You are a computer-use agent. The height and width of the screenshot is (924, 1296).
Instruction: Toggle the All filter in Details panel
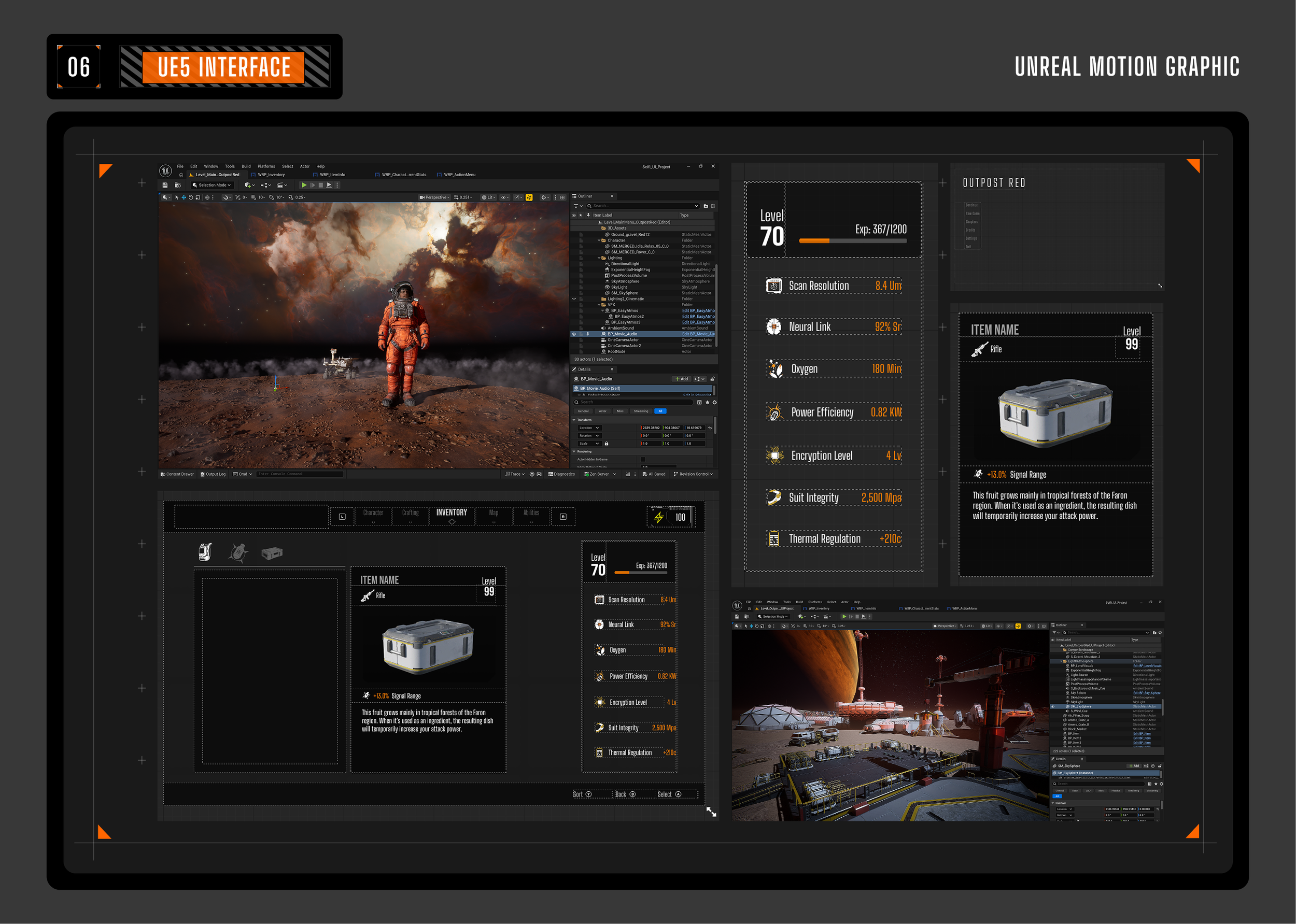coord(660,411)
